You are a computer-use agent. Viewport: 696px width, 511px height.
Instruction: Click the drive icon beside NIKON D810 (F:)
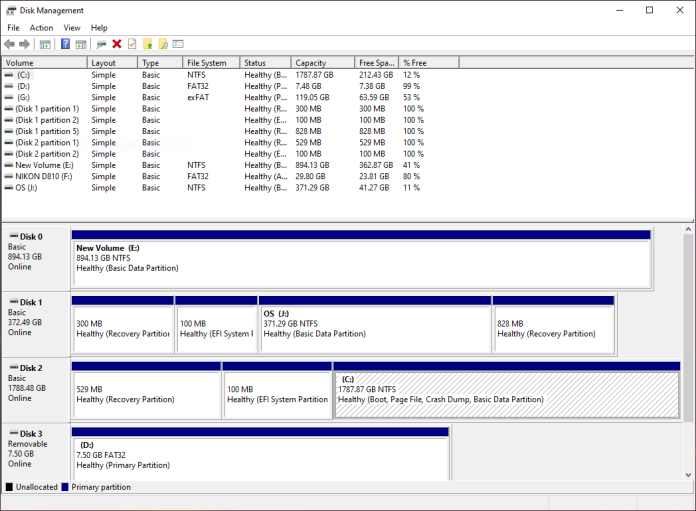click(x=8, y=176)
